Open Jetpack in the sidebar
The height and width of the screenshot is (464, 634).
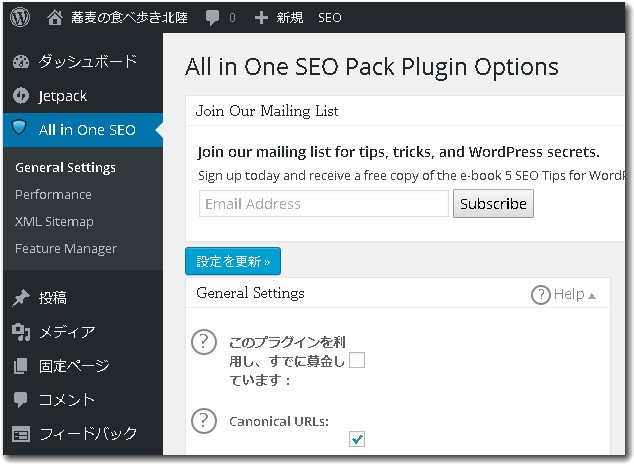coord(63,96)
